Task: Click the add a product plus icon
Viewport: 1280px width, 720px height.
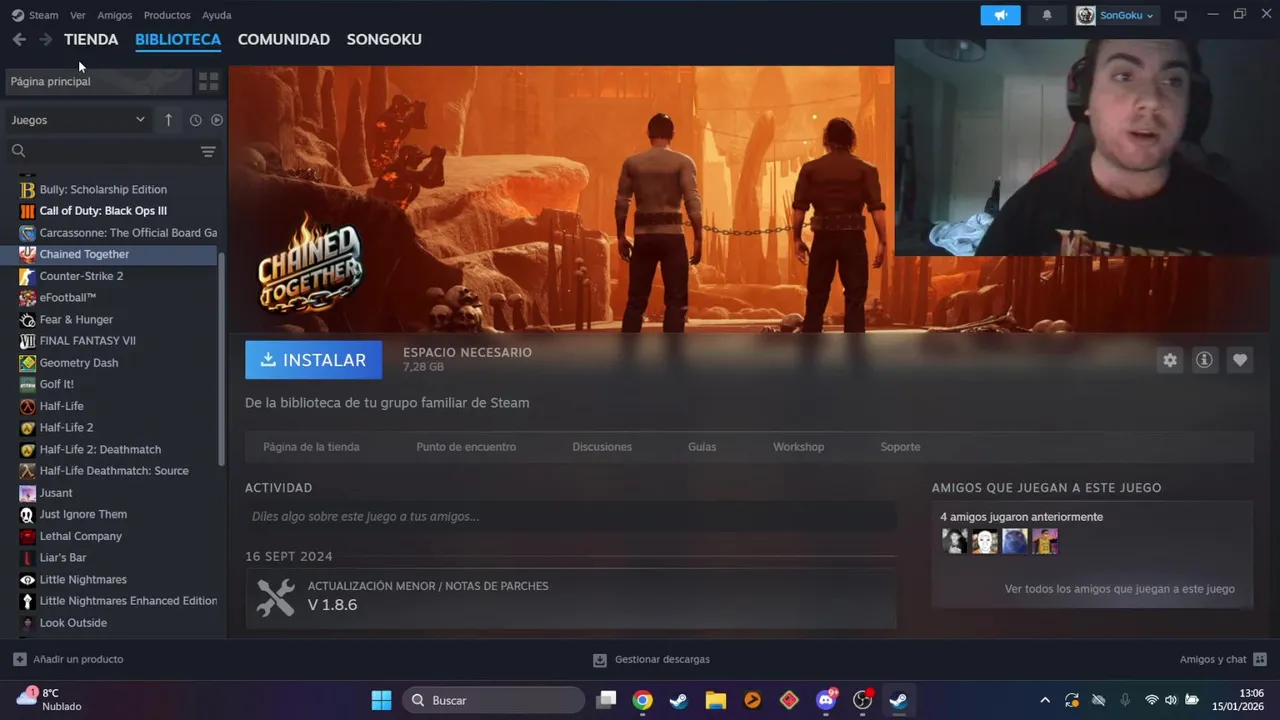Action: (20, 659)
